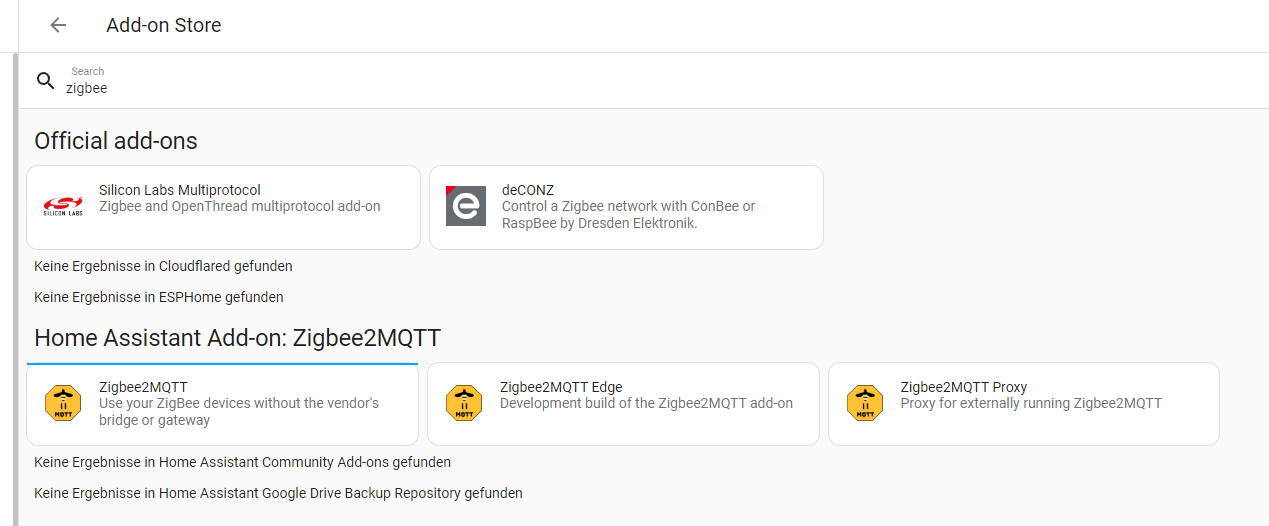This screenshot has width=1269, height=526.
Task: Click the left vertical scrollbar
Action: coord(15,289)
